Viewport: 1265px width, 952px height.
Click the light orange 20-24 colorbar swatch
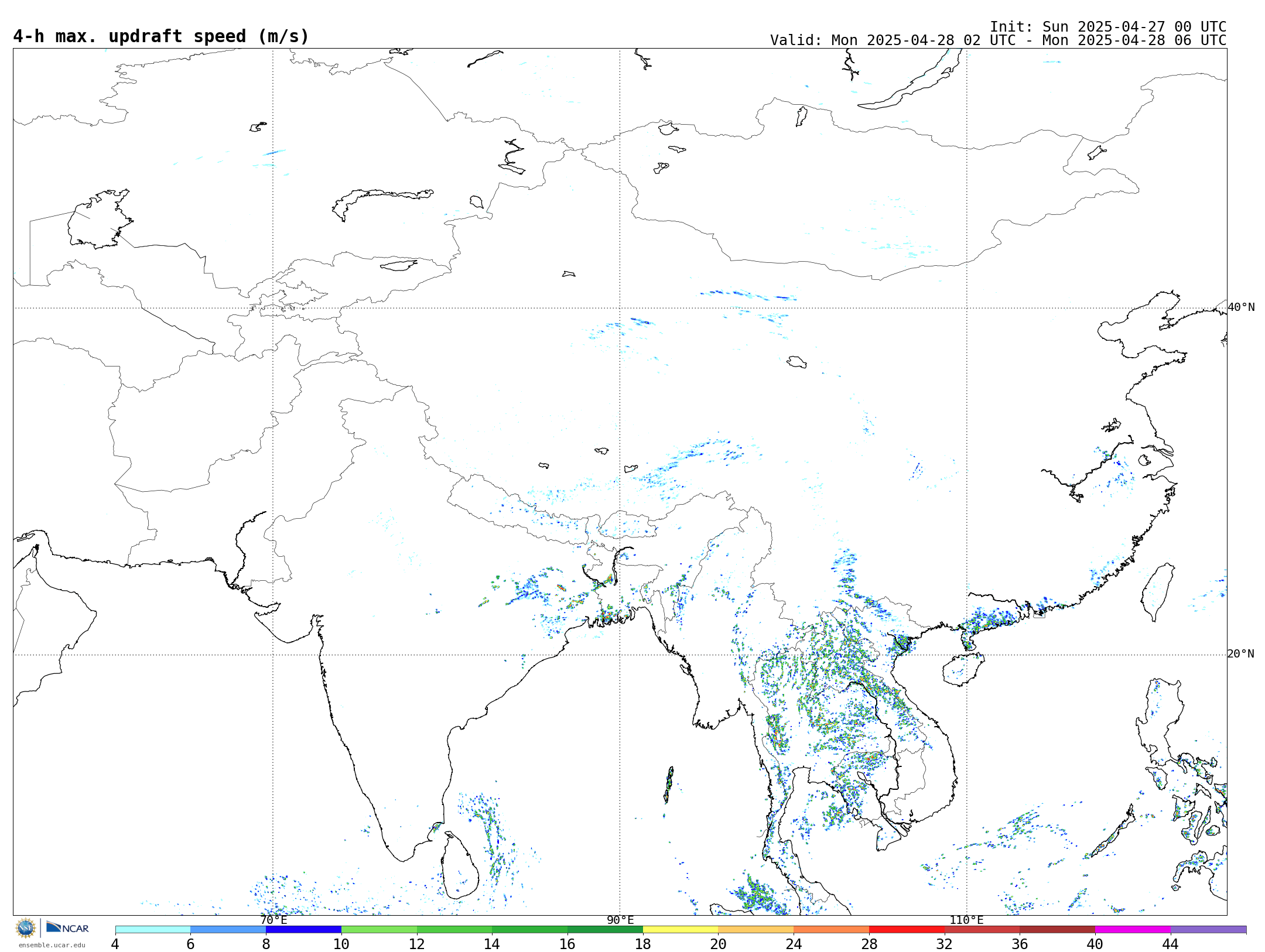point(756,930)
